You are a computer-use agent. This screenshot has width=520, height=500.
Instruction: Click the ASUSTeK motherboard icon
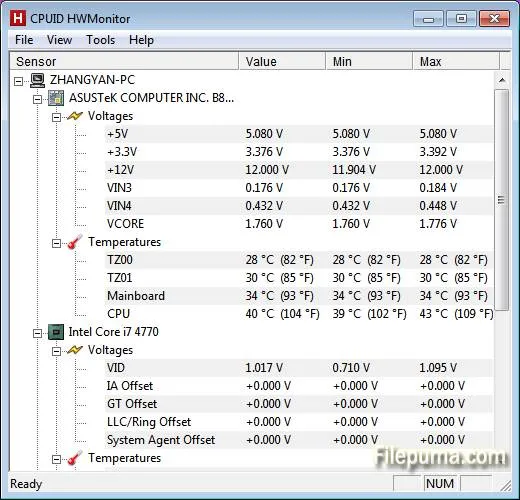click(x=56, y=98)
